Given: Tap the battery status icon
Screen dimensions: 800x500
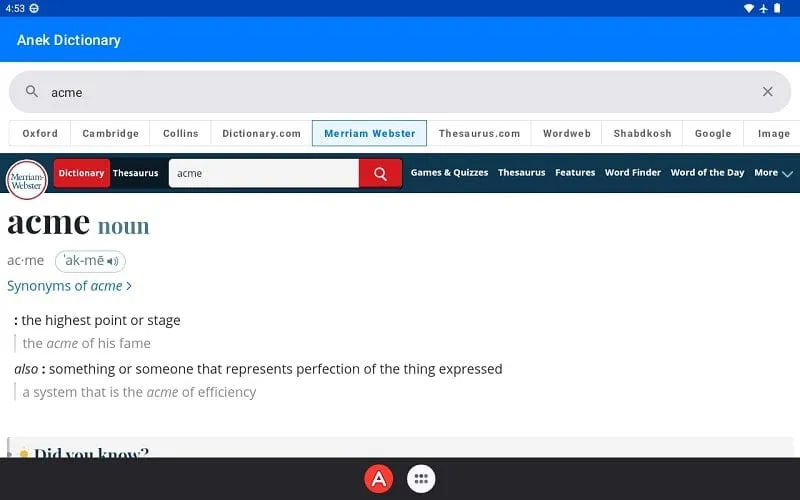Looking at the screenshot, I should point(777,8).
